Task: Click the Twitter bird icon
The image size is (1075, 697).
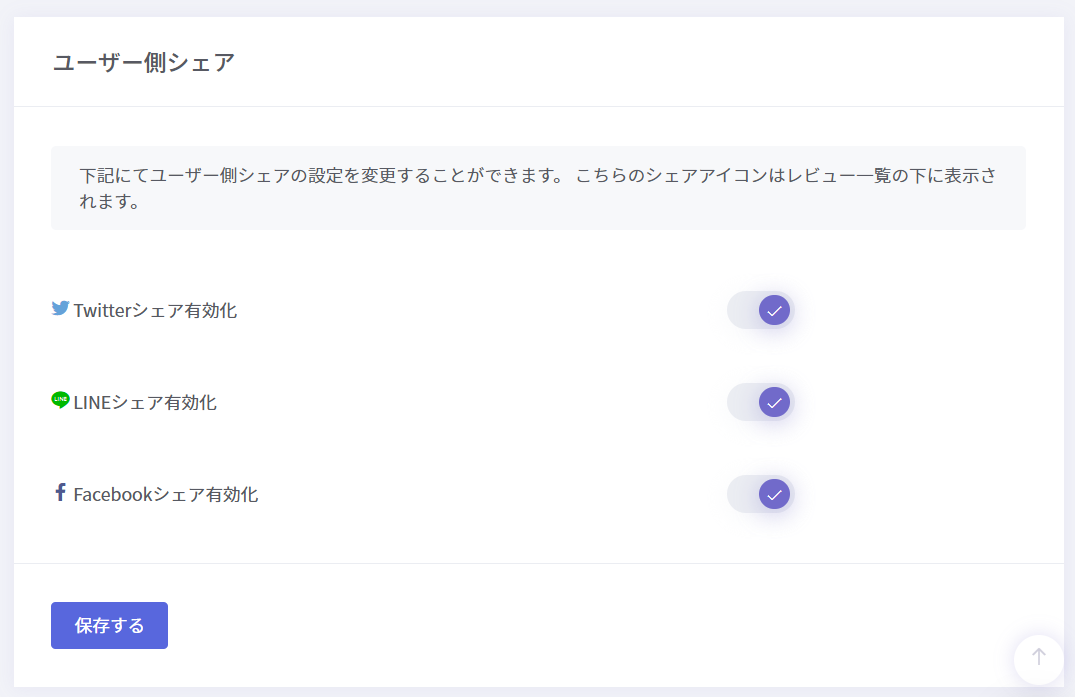Action: [60, 308]
